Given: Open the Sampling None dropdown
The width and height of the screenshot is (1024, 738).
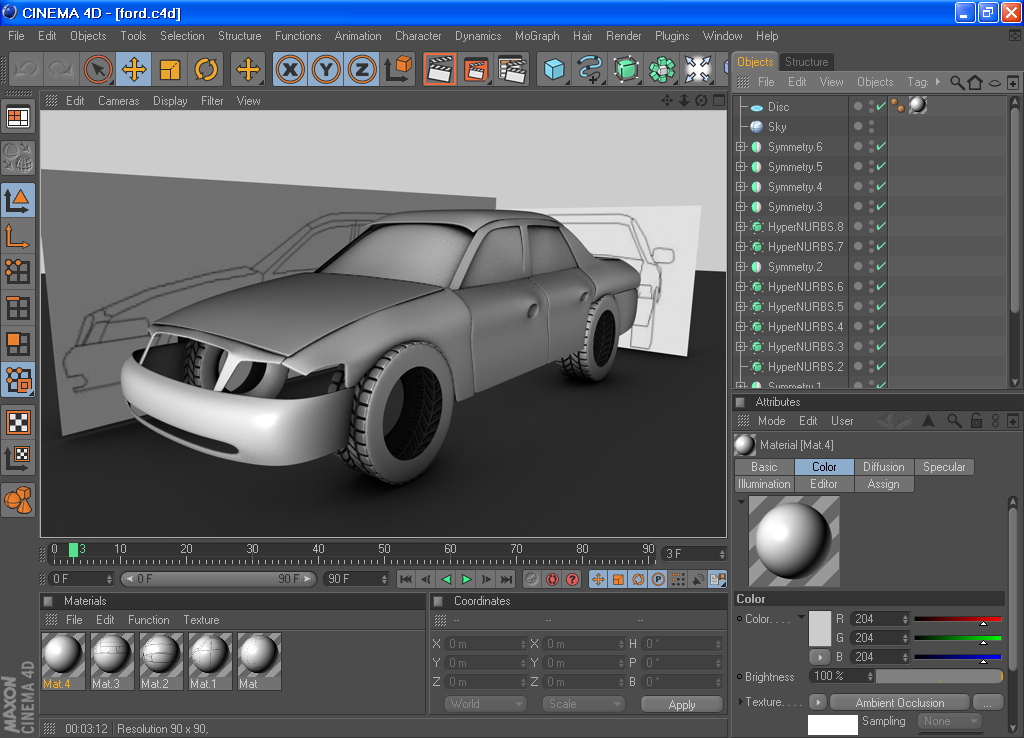Looking at the screenshot, I should 950,721.
